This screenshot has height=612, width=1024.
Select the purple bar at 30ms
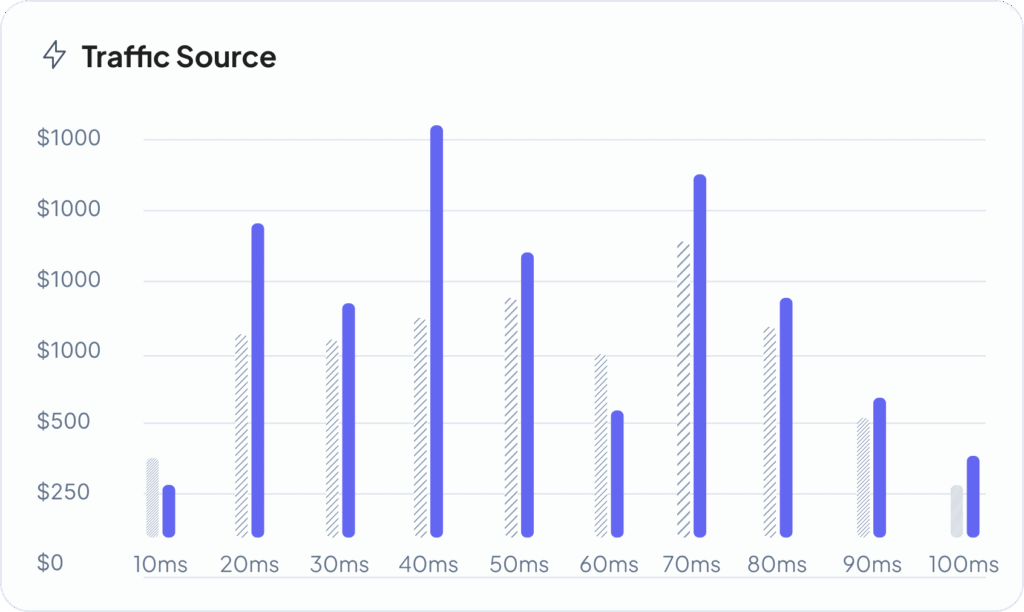[348, 419]
